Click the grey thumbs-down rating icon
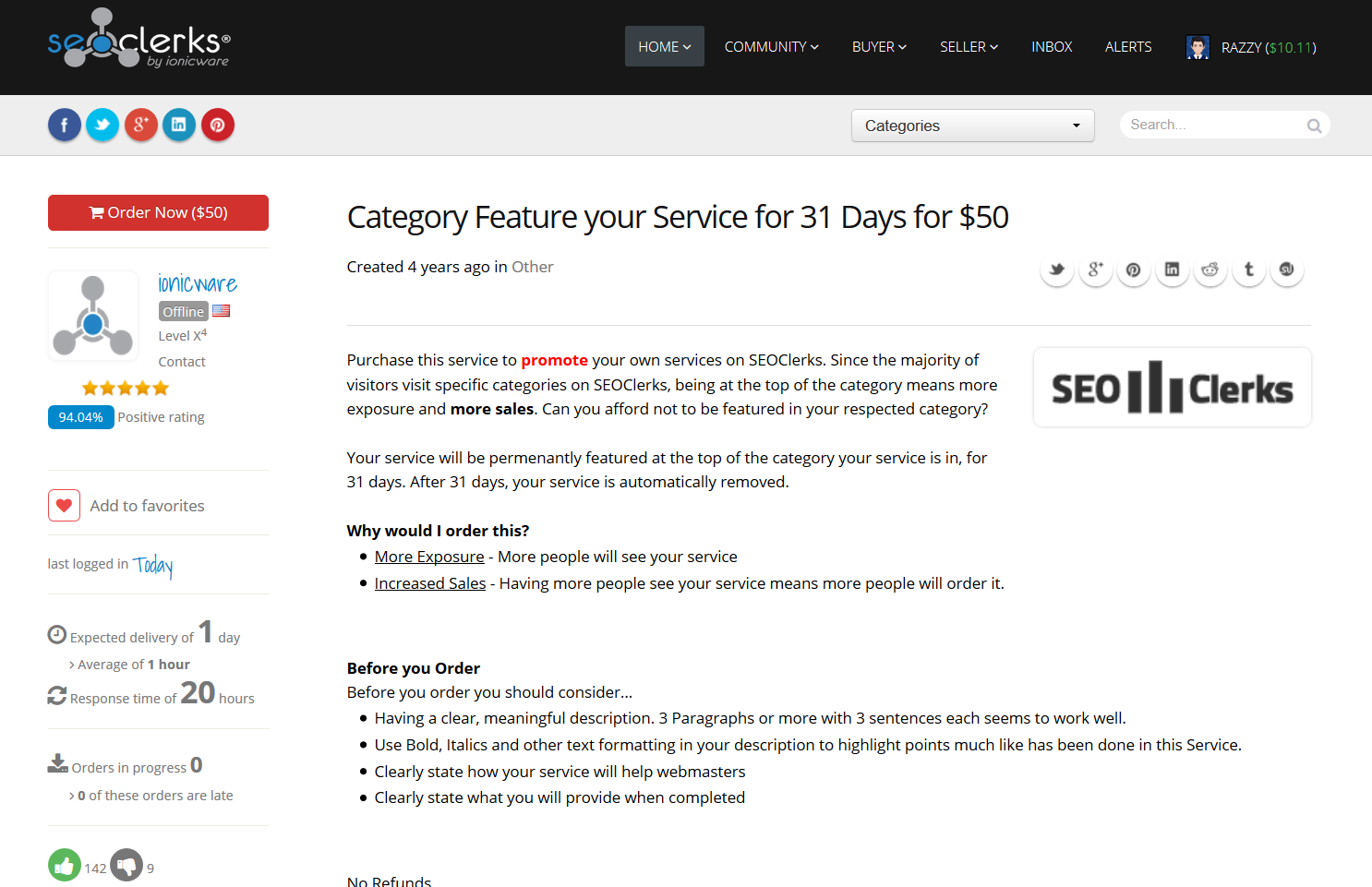 click(126, 865)
